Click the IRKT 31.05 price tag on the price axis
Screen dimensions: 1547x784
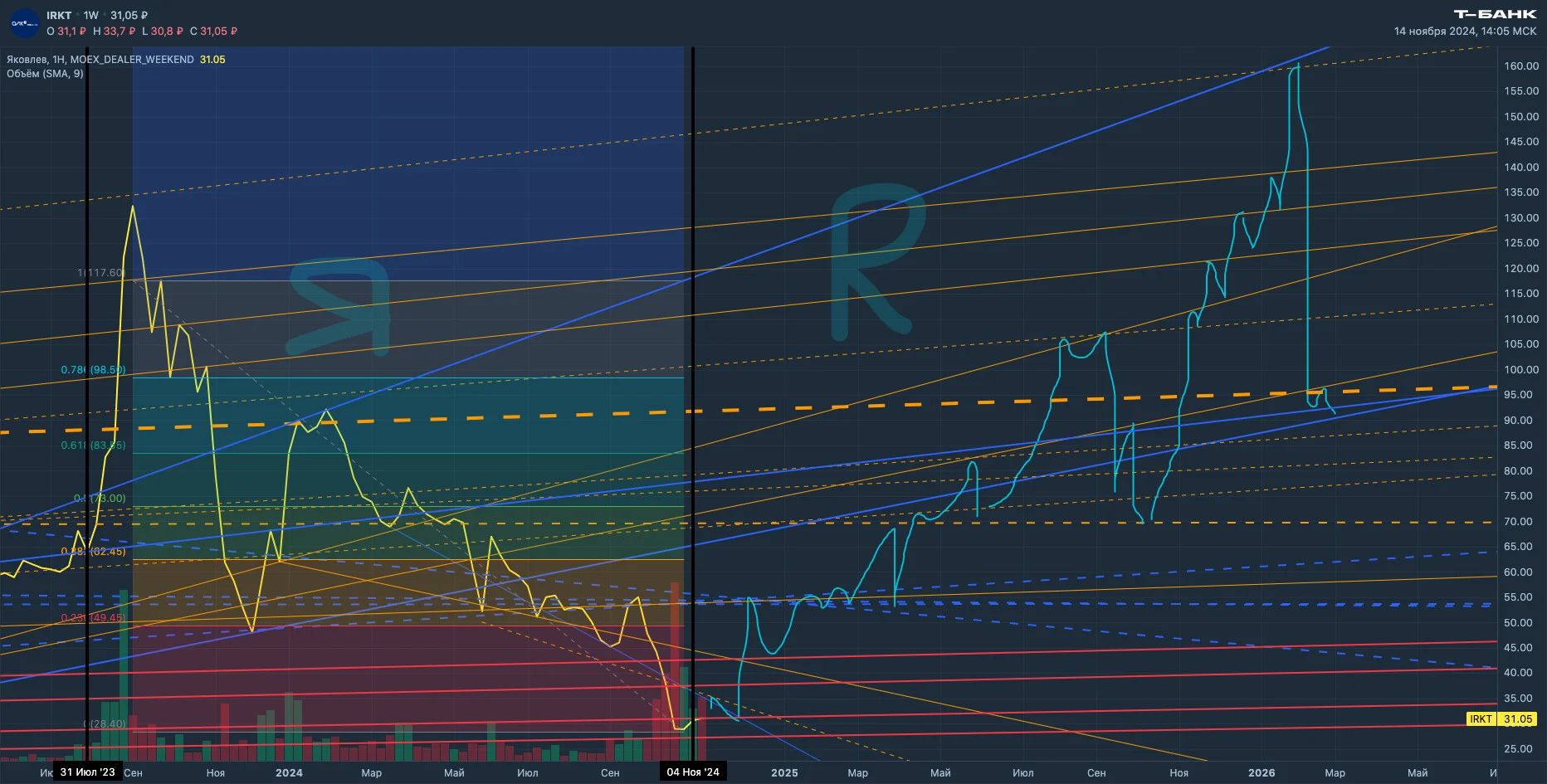(x=1501, y=719)
